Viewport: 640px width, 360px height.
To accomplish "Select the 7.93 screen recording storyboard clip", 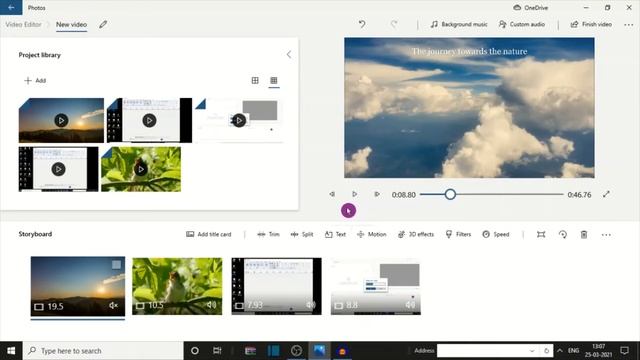I will coord(276,286).
